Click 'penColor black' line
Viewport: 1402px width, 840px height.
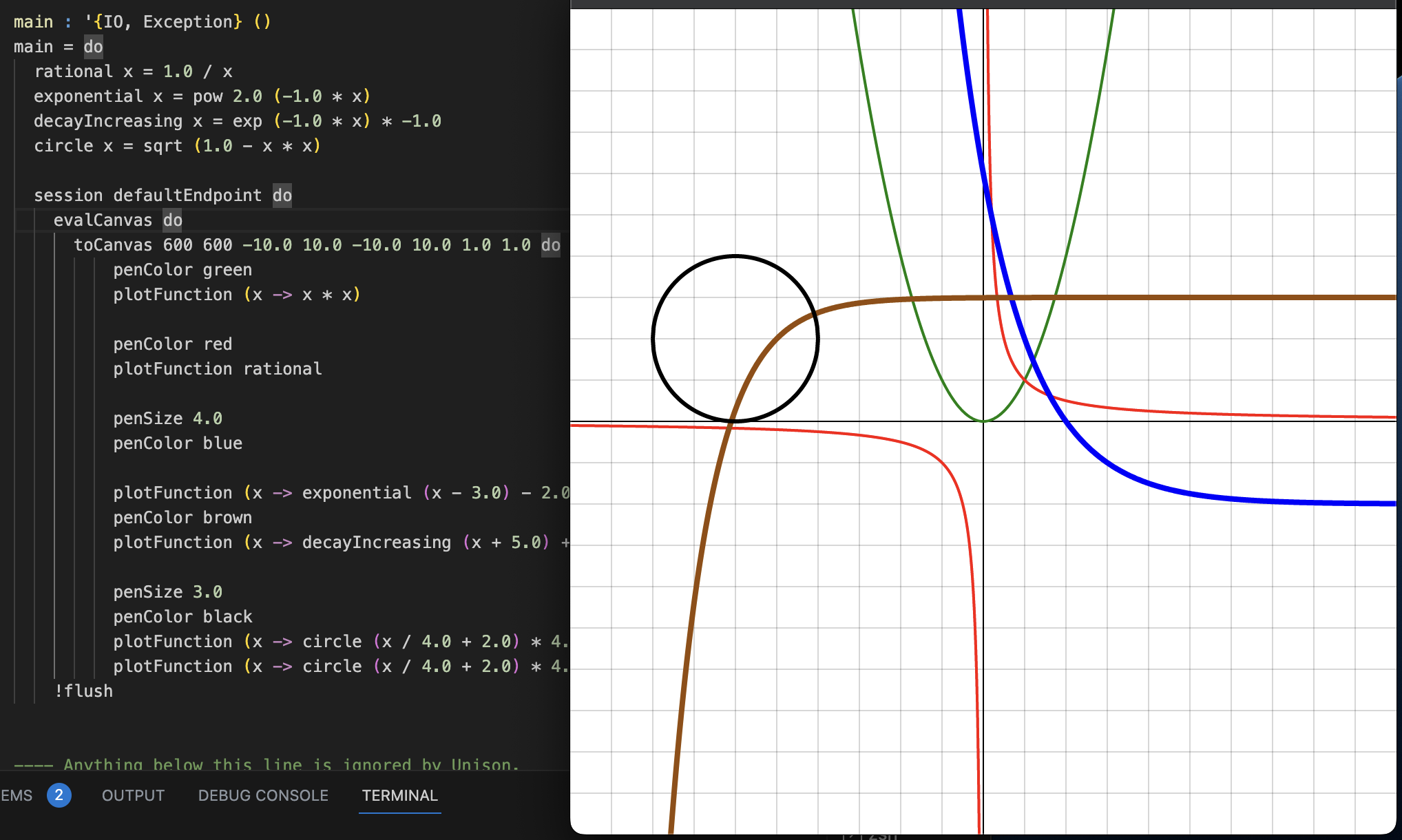pyautogui.click(x=182, y=617)
